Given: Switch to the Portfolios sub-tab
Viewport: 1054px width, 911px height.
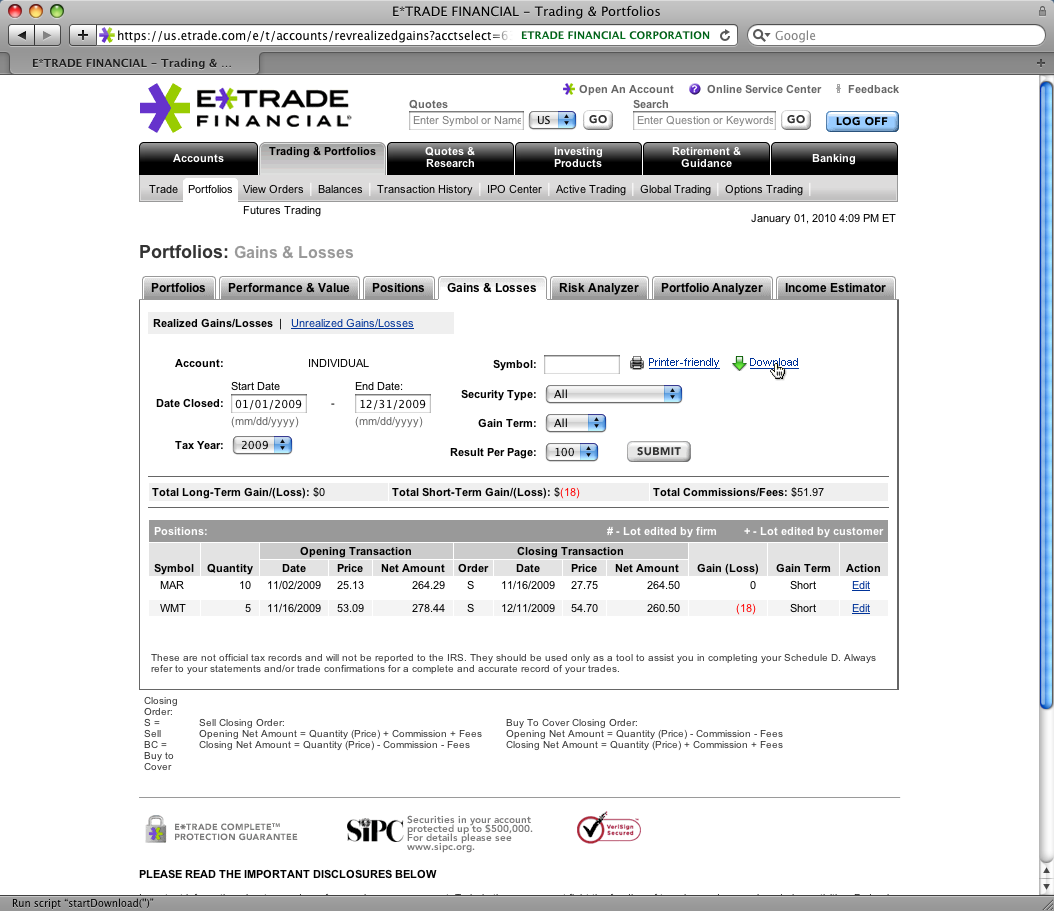Looking at the screenshot, I should 178,288.
